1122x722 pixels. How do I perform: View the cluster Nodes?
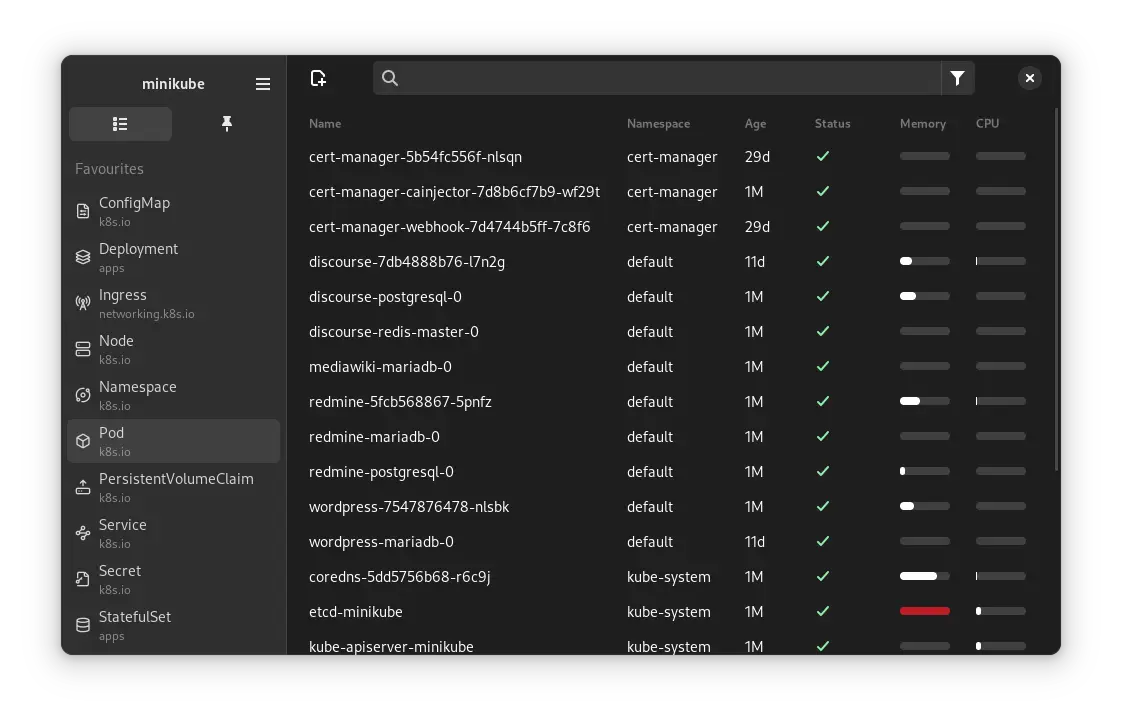click(116, 348)
